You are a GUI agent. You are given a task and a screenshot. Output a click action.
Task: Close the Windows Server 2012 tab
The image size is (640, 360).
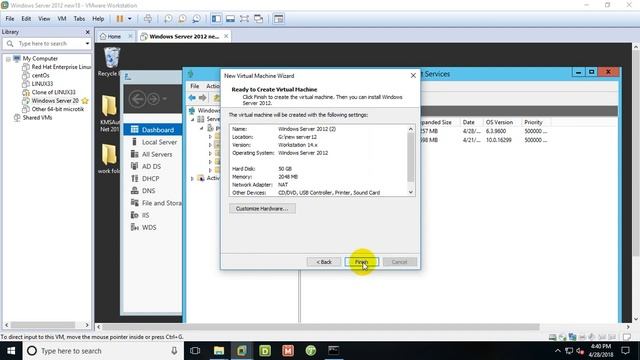coord(226,36)
